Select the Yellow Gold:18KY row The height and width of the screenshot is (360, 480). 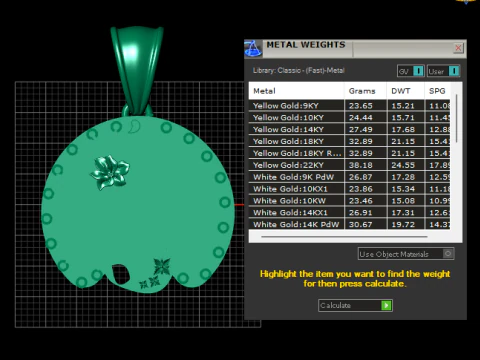(349, 141)
